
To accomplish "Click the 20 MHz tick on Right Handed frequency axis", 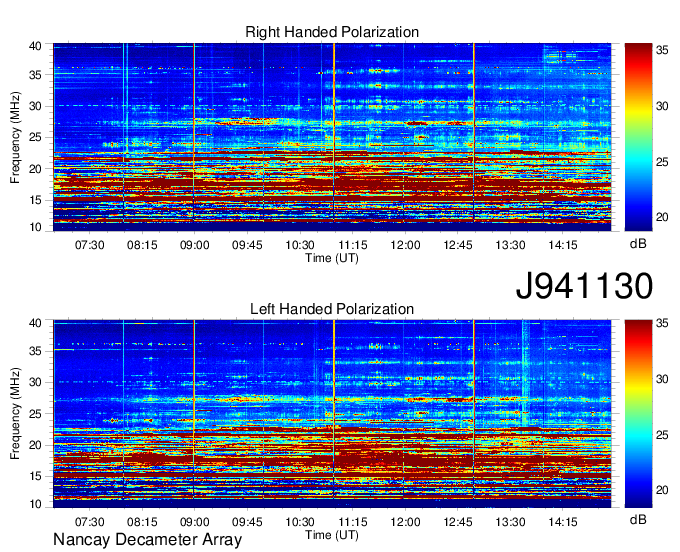I will coord(35,169).
